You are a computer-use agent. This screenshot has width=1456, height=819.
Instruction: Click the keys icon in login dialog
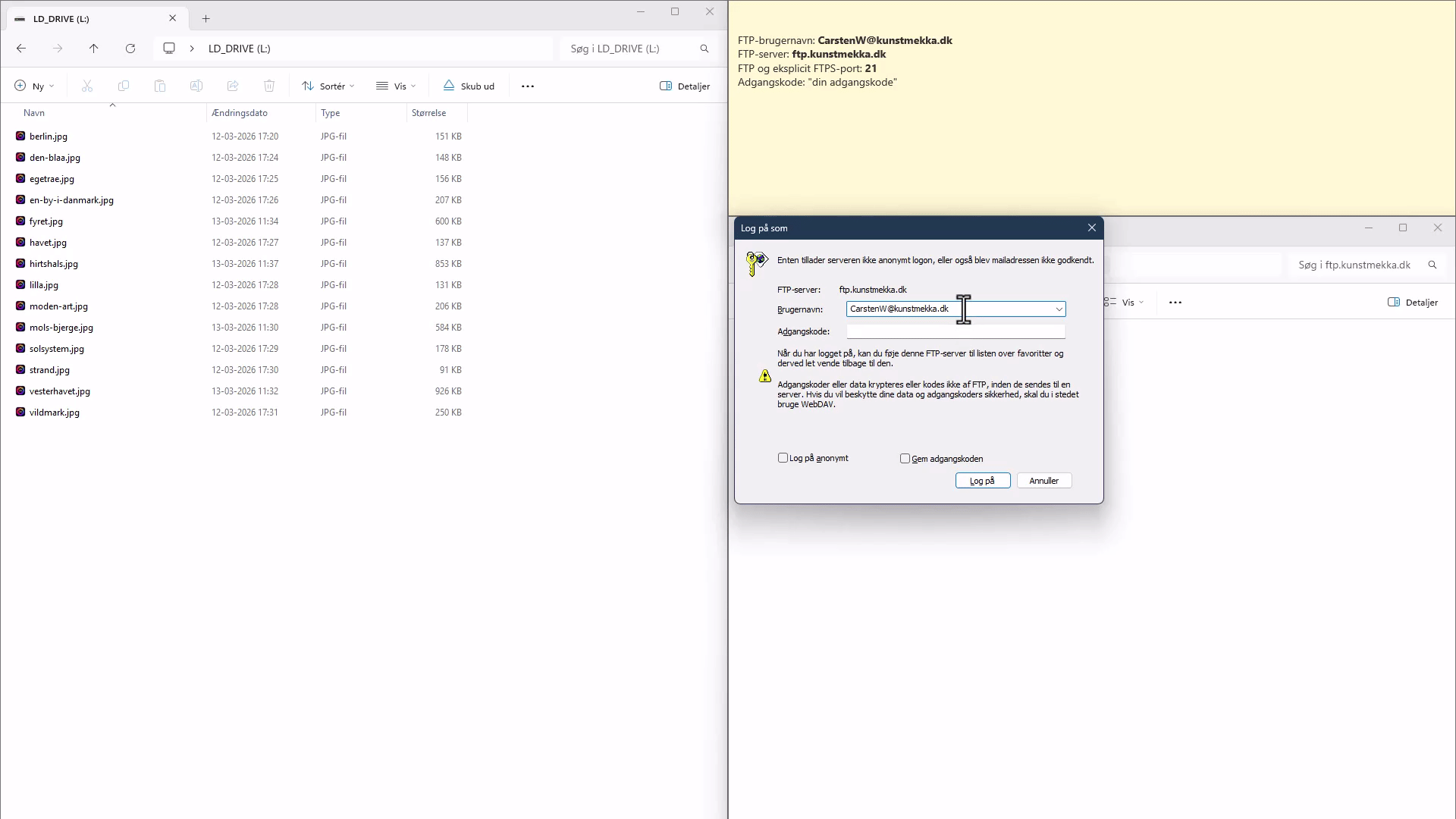click(x=756, y=263)
